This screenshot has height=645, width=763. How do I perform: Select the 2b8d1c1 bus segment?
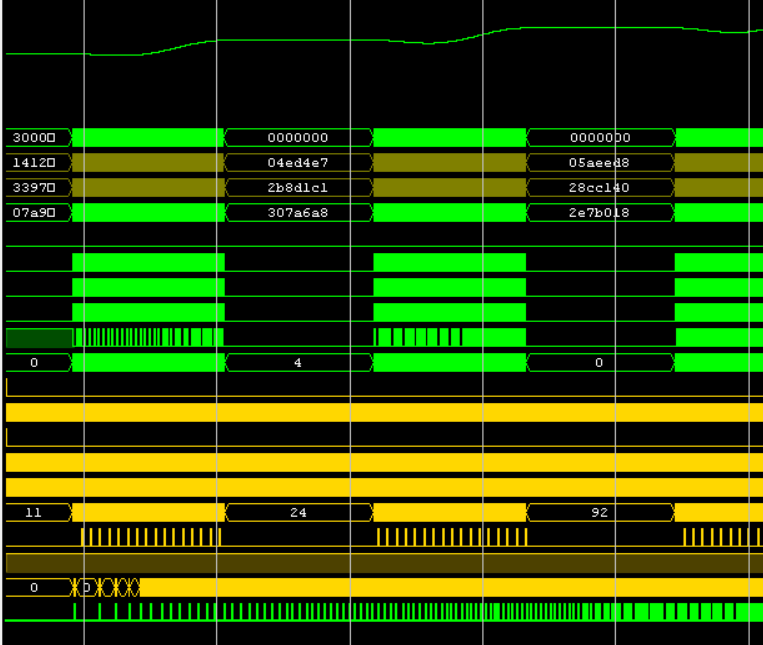[x=298, y=188]
